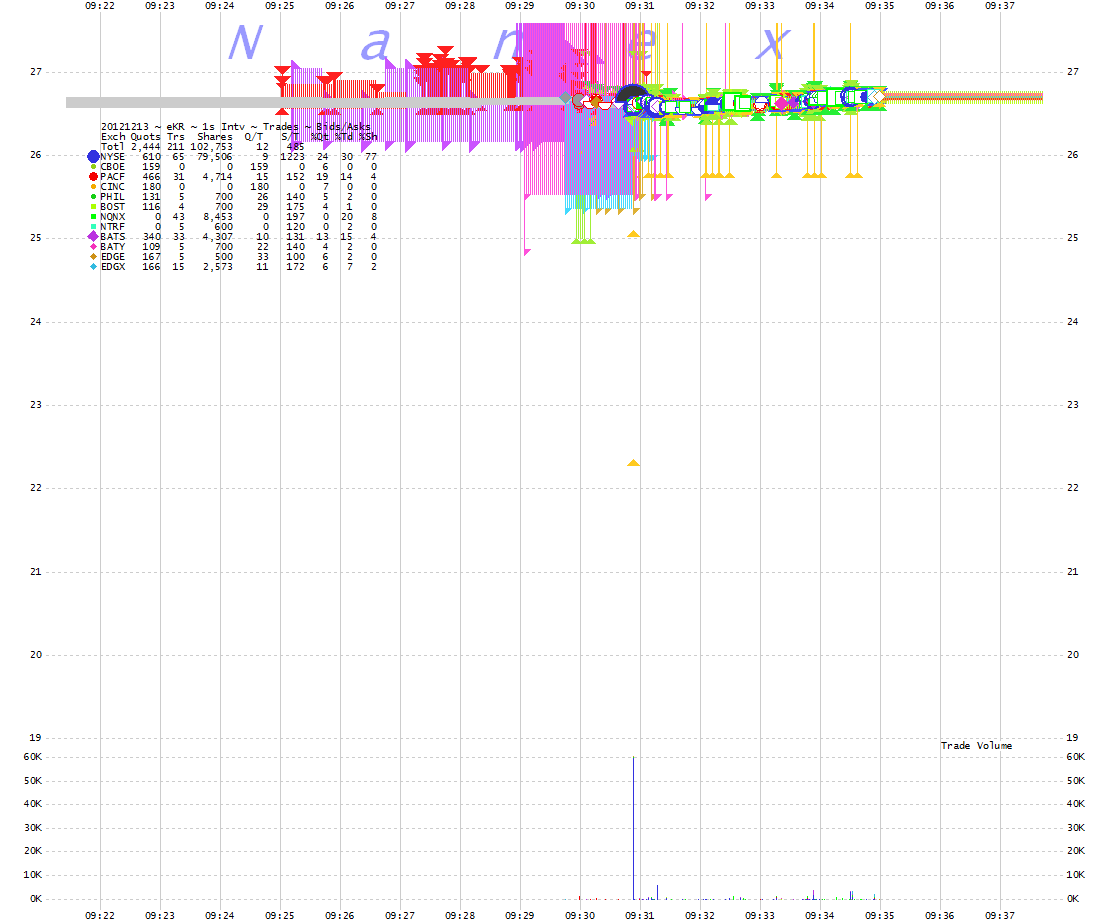This screenshot has width=1109, height=922.
Task: Click the NYSE S/T value 1223
Action: point(293,157)
